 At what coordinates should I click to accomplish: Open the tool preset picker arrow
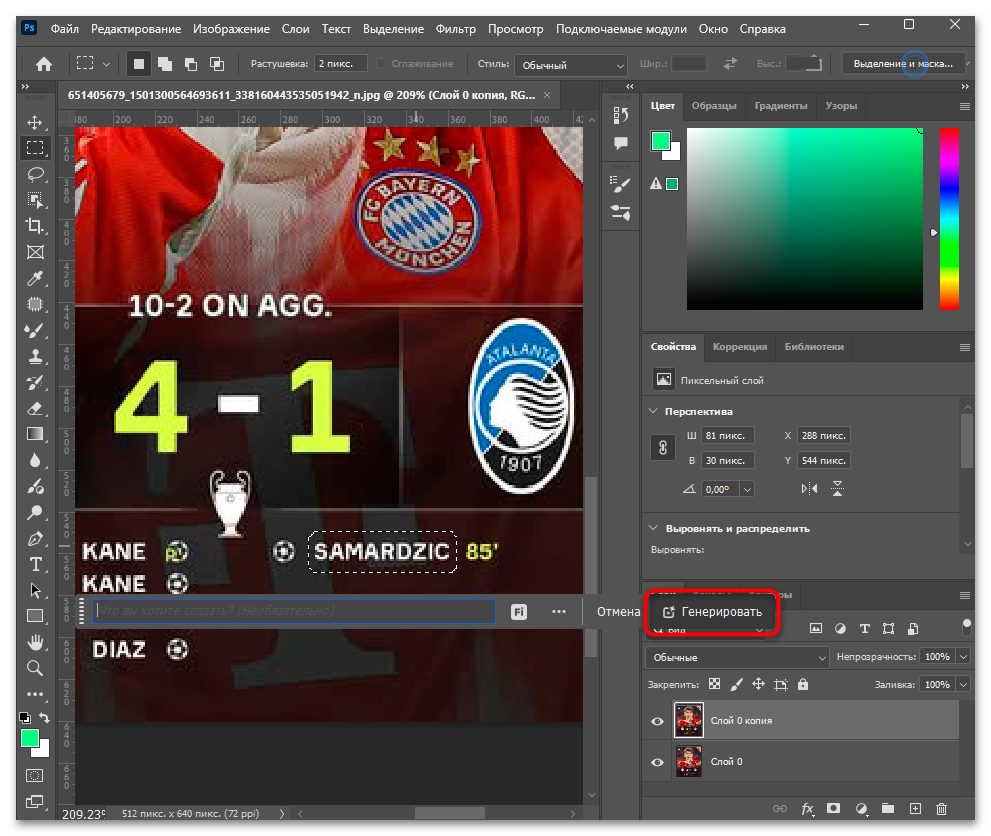coord(106,64)
